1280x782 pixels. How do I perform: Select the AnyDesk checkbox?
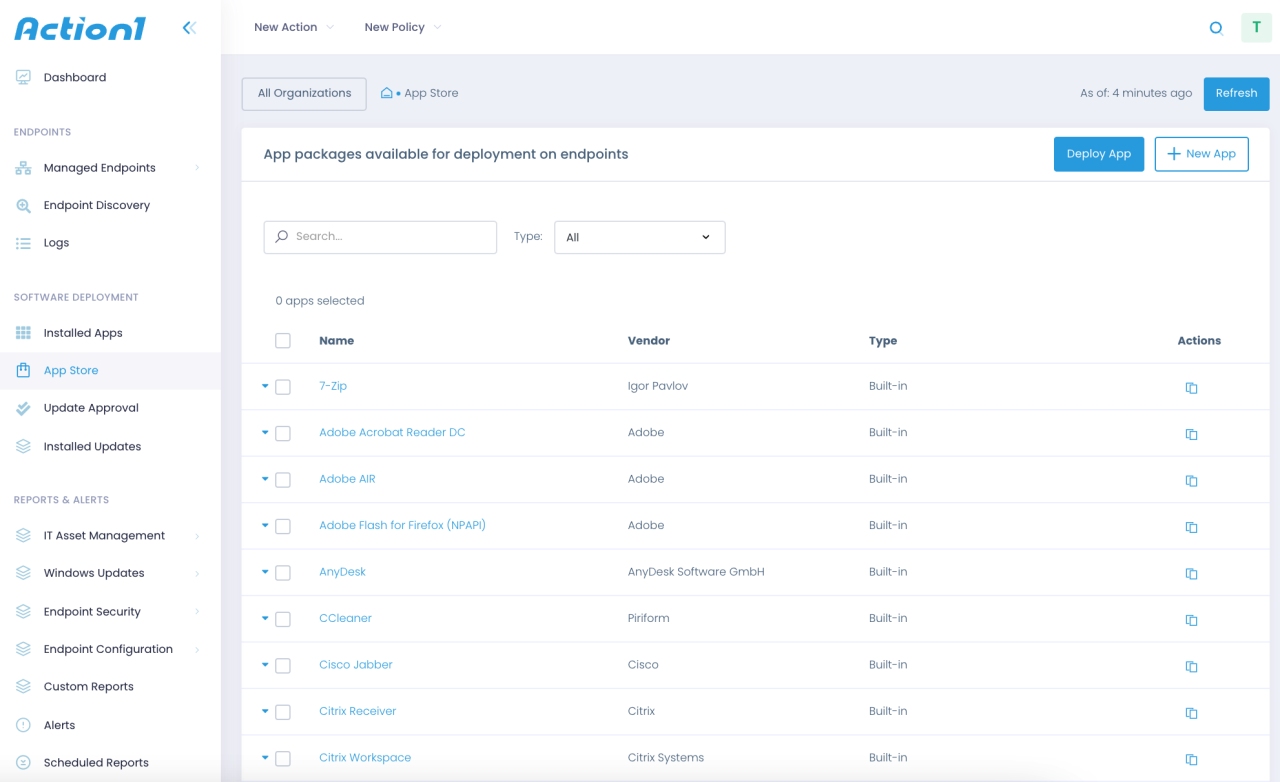(x=283, y=573)
